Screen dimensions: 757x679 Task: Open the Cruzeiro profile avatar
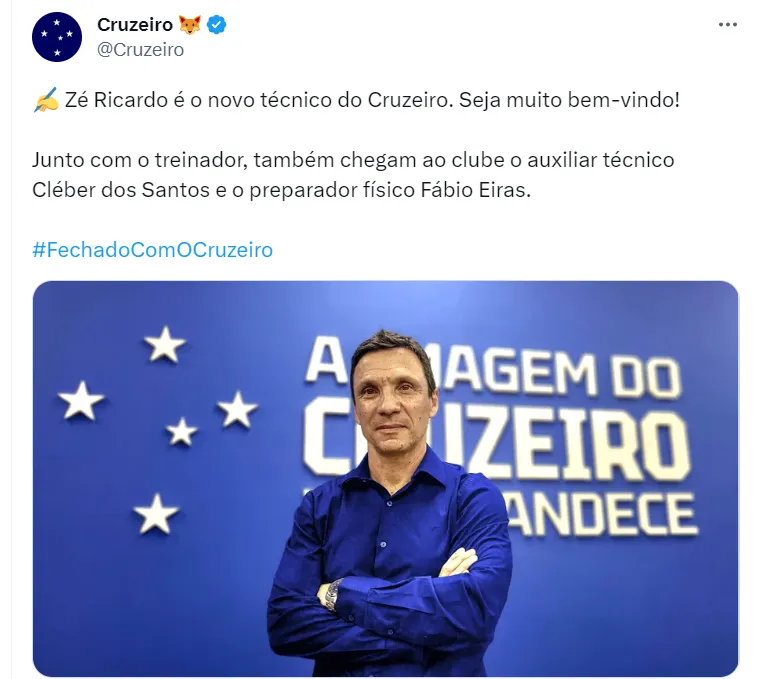coord(57,37)
